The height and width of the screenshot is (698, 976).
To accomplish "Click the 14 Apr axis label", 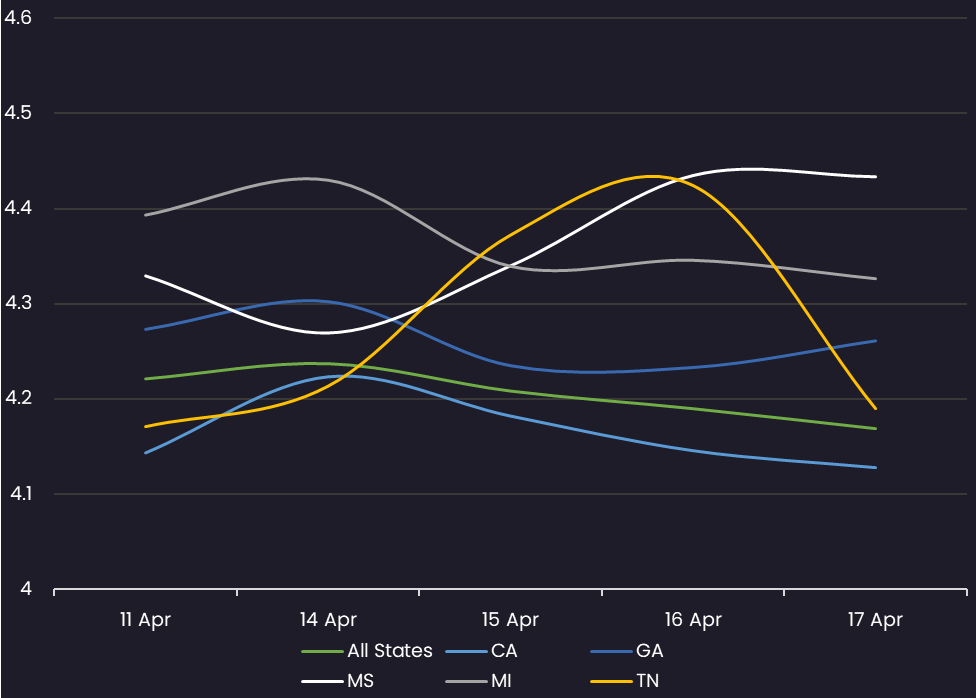I will (x=328, y=620).
